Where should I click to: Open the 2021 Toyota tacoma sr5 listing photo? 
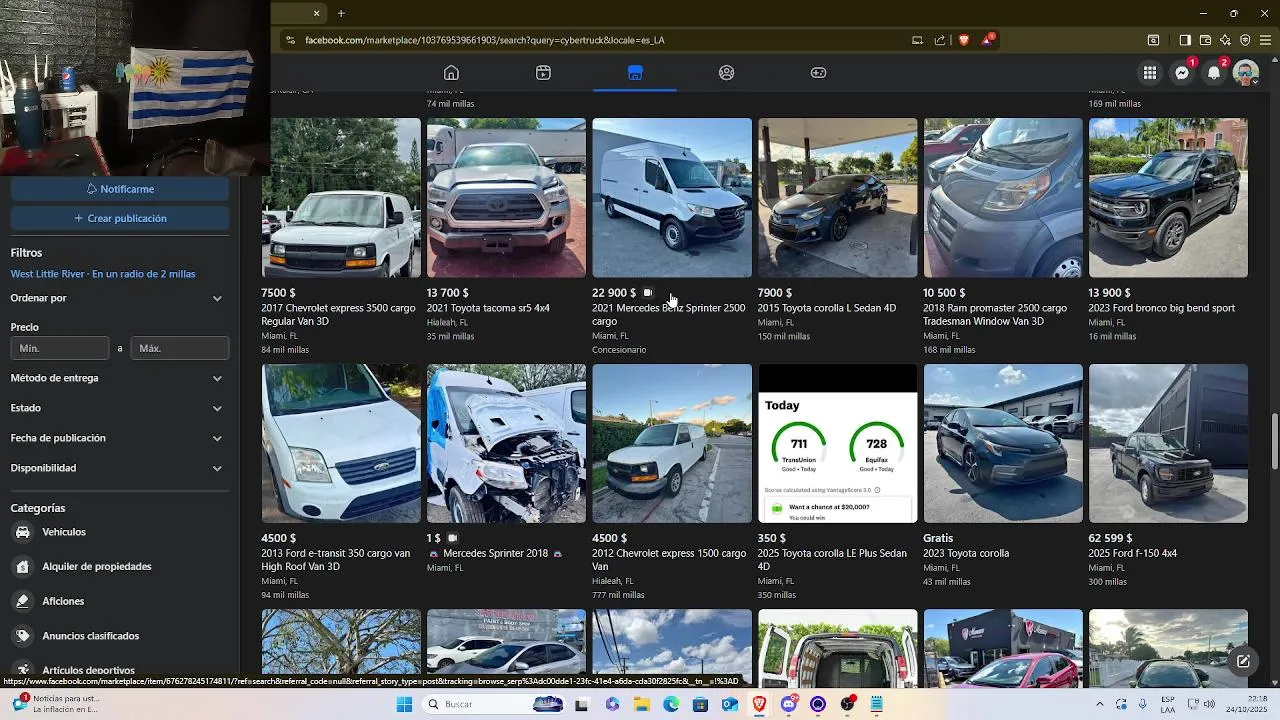506,198
